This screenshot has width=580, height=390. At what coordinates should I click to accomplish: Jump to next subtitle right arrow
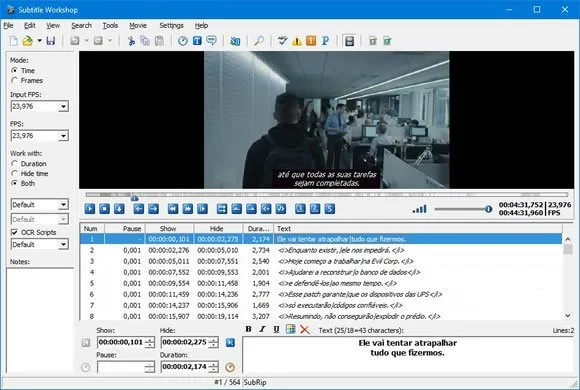click(x=153, y=209)
